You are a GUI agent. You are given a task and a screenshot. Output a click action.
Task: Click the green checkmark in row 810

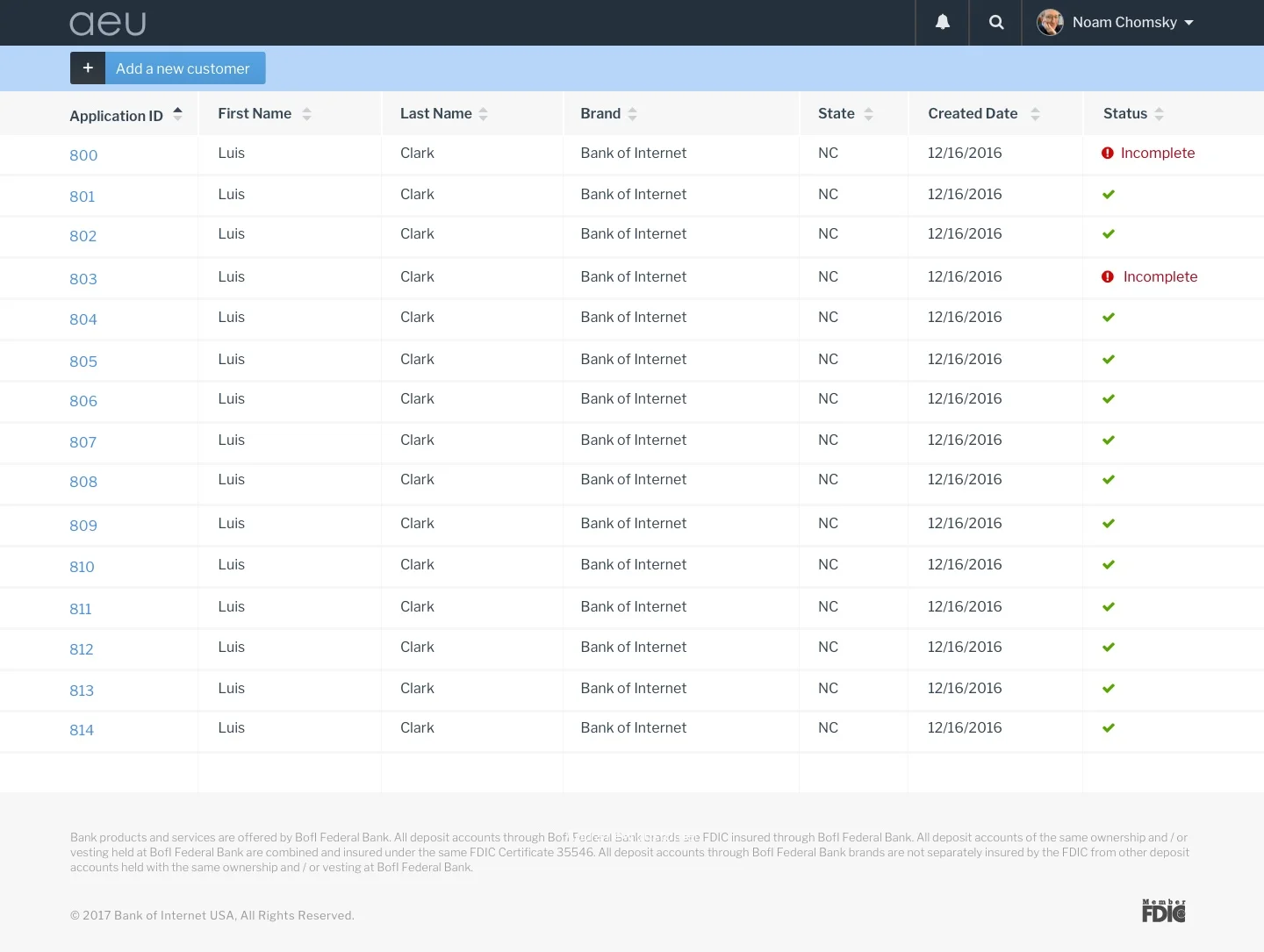coord(1109,564)
